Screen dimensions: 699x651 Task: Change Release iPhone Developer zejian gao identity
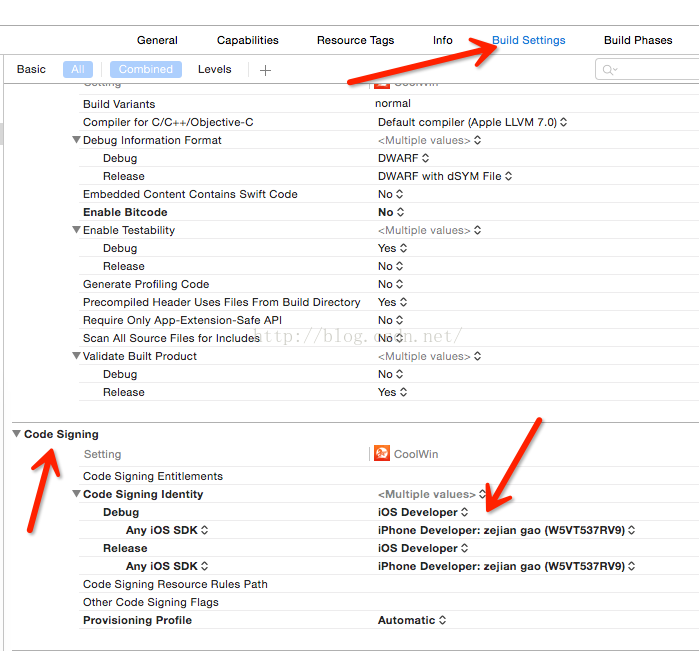point(506,566)
